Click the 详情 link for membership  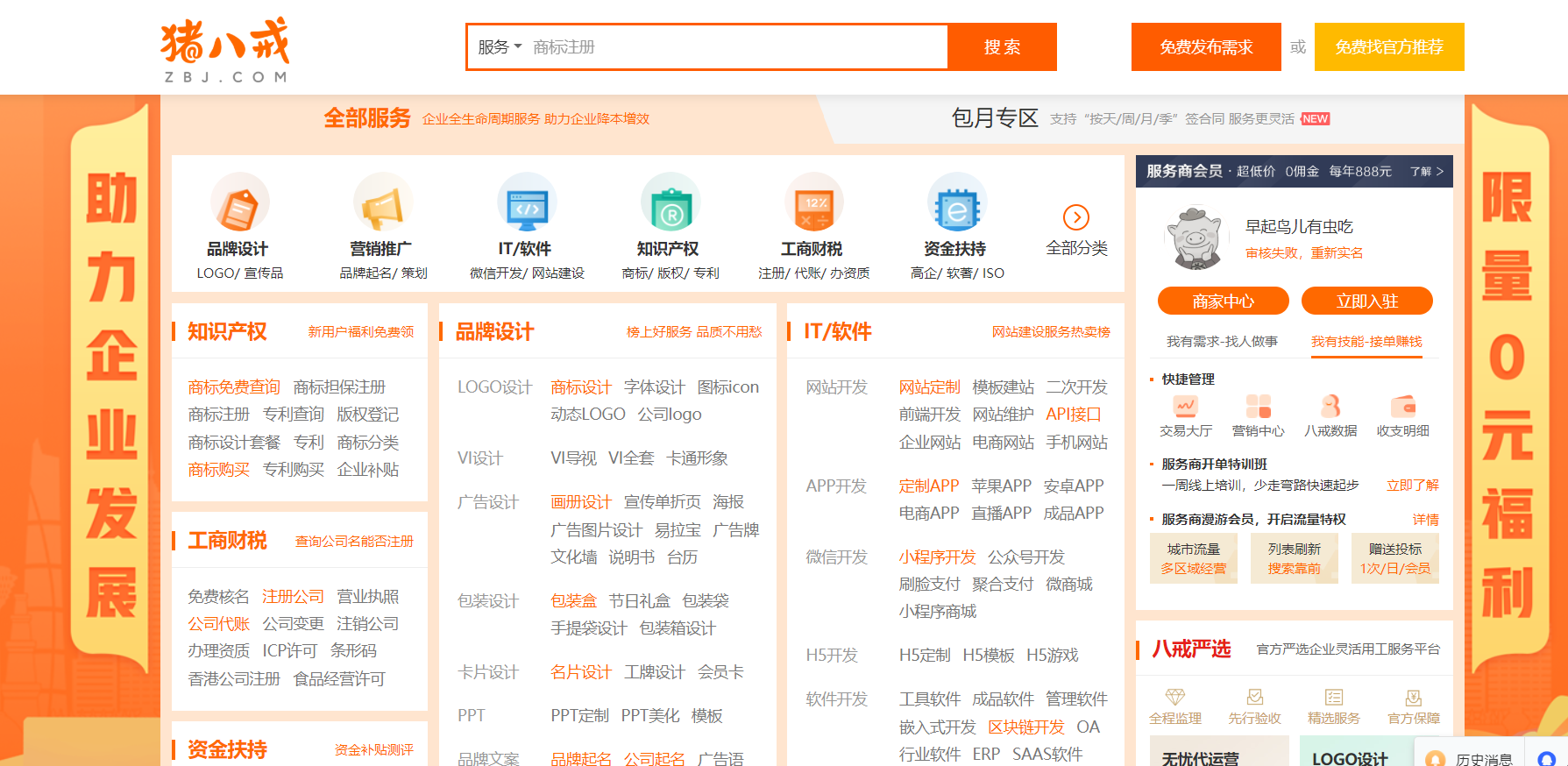1426,519
